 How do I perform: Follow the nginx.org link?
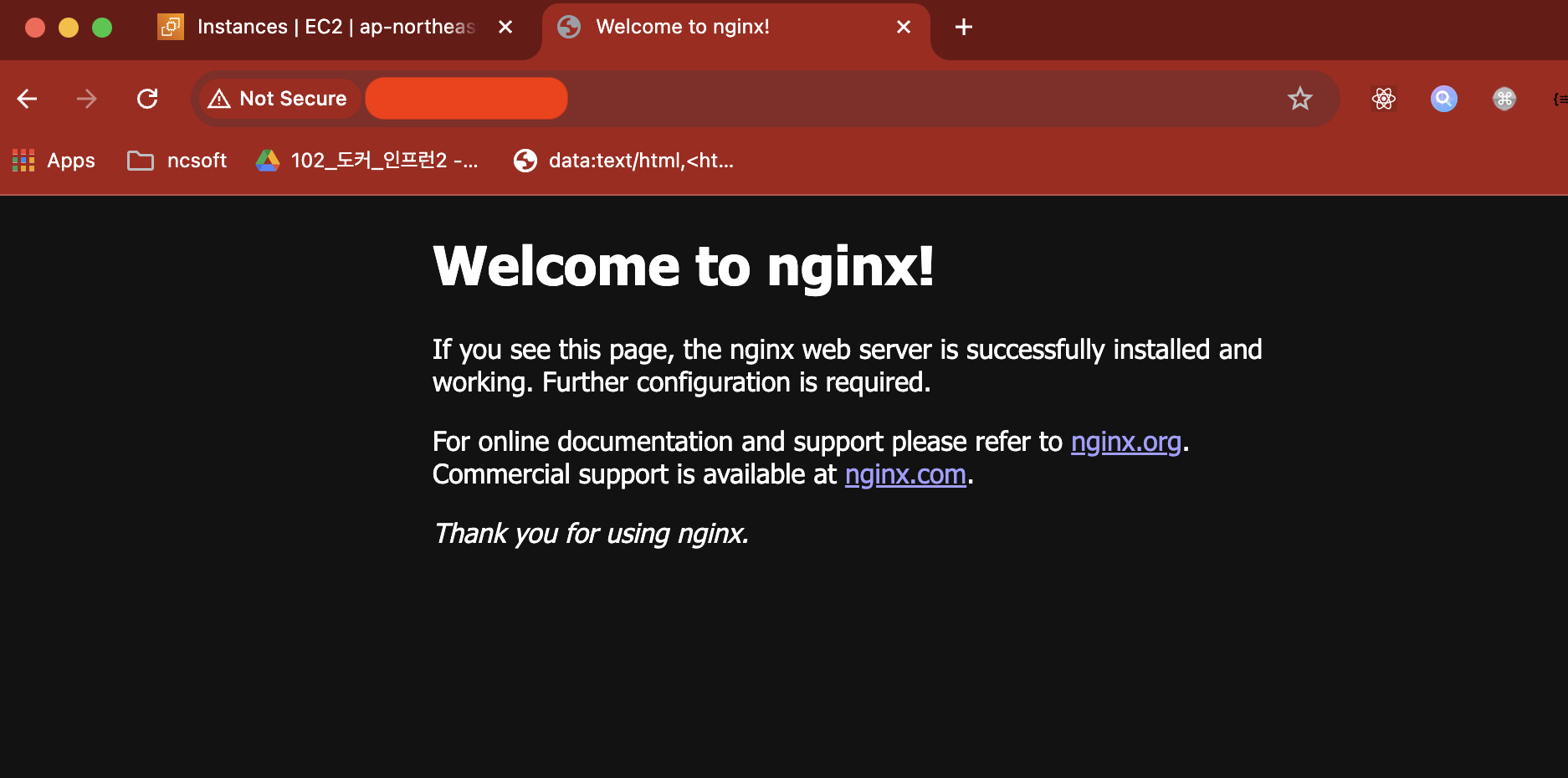tap(1126, 442)
